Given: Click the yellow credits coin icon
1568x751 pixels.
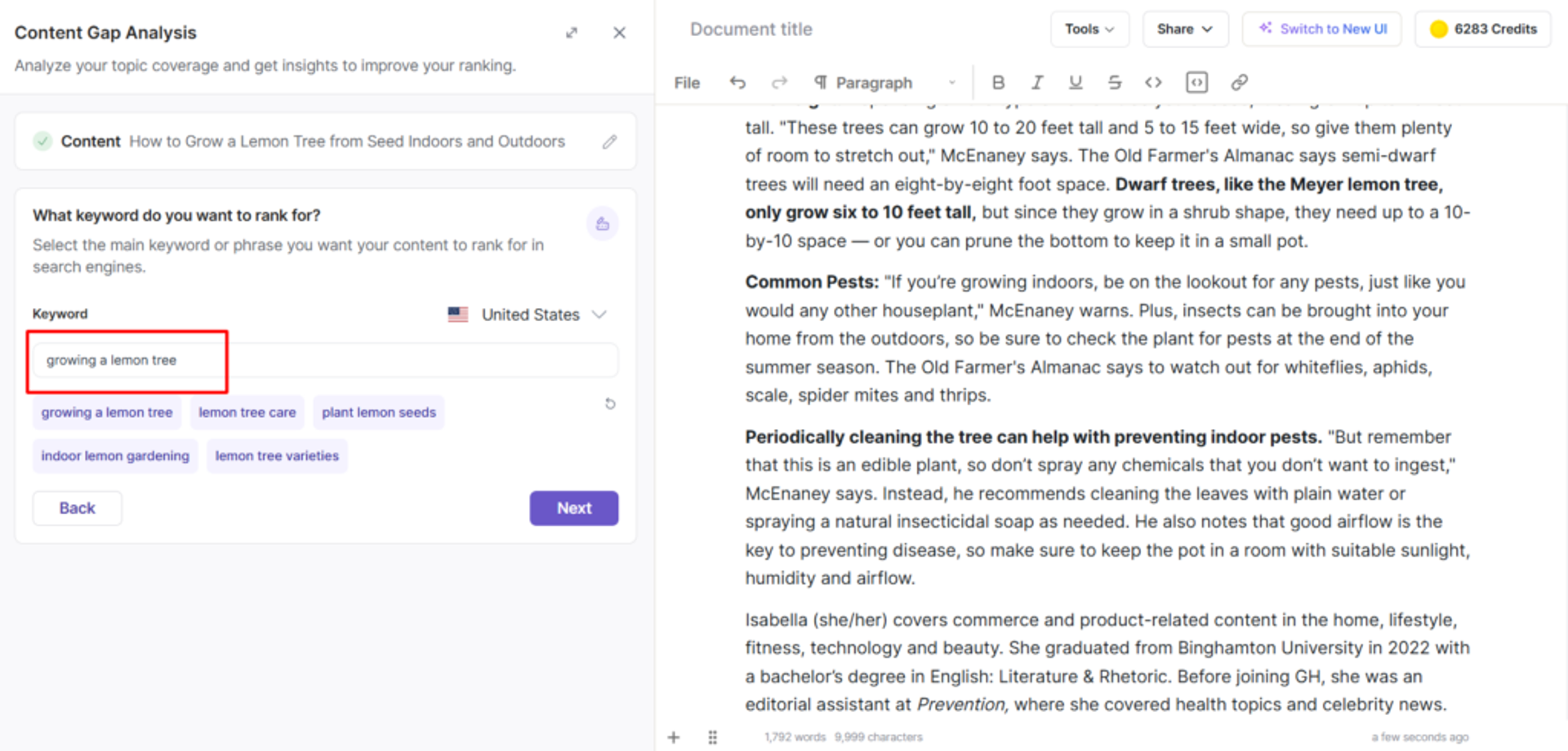Looking at the screenshot, I should (x=1438, y=29).
